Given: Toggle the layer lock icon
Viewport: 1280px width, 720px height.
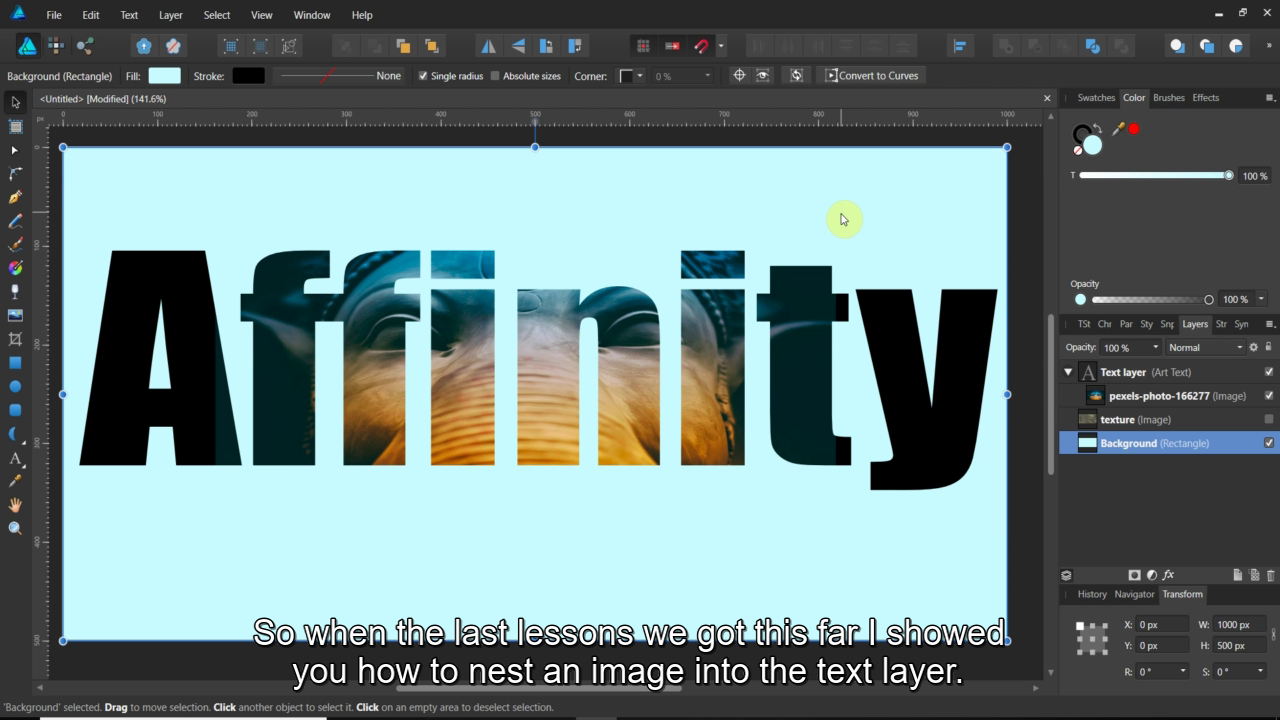Looking at the screenshot, I should point(1269,347).
